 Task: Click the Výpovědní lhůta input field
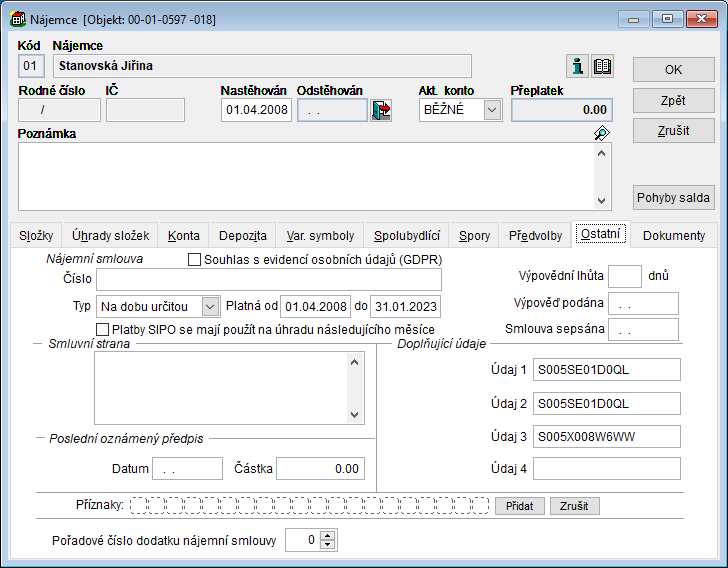(x=624, y=276)
